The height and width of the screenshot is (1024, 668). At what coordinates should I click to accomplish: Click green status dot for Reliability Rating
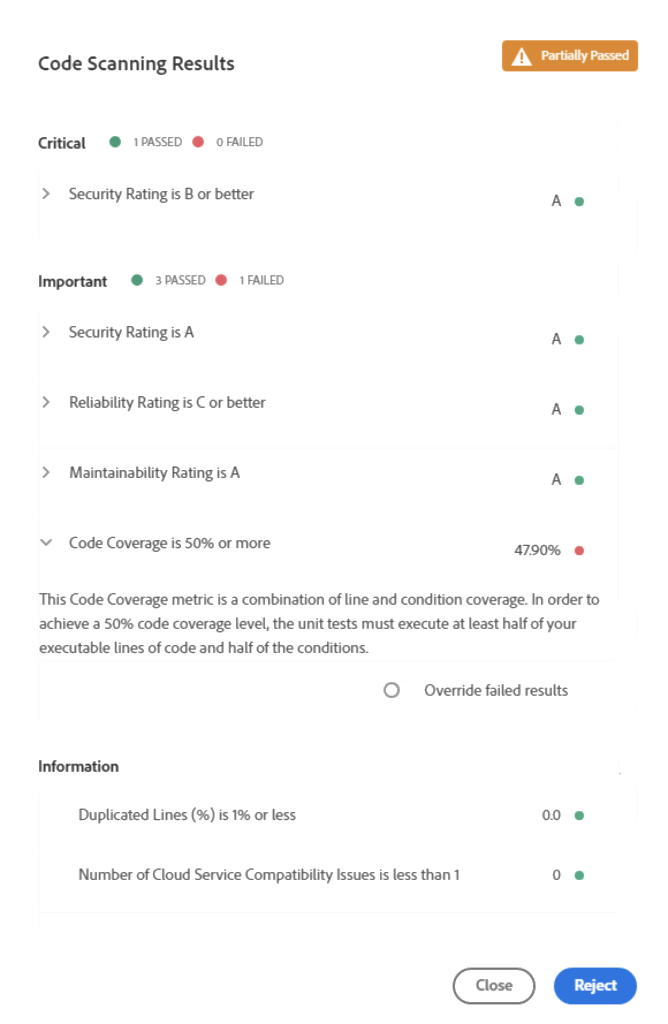click(x=579, y=410)
